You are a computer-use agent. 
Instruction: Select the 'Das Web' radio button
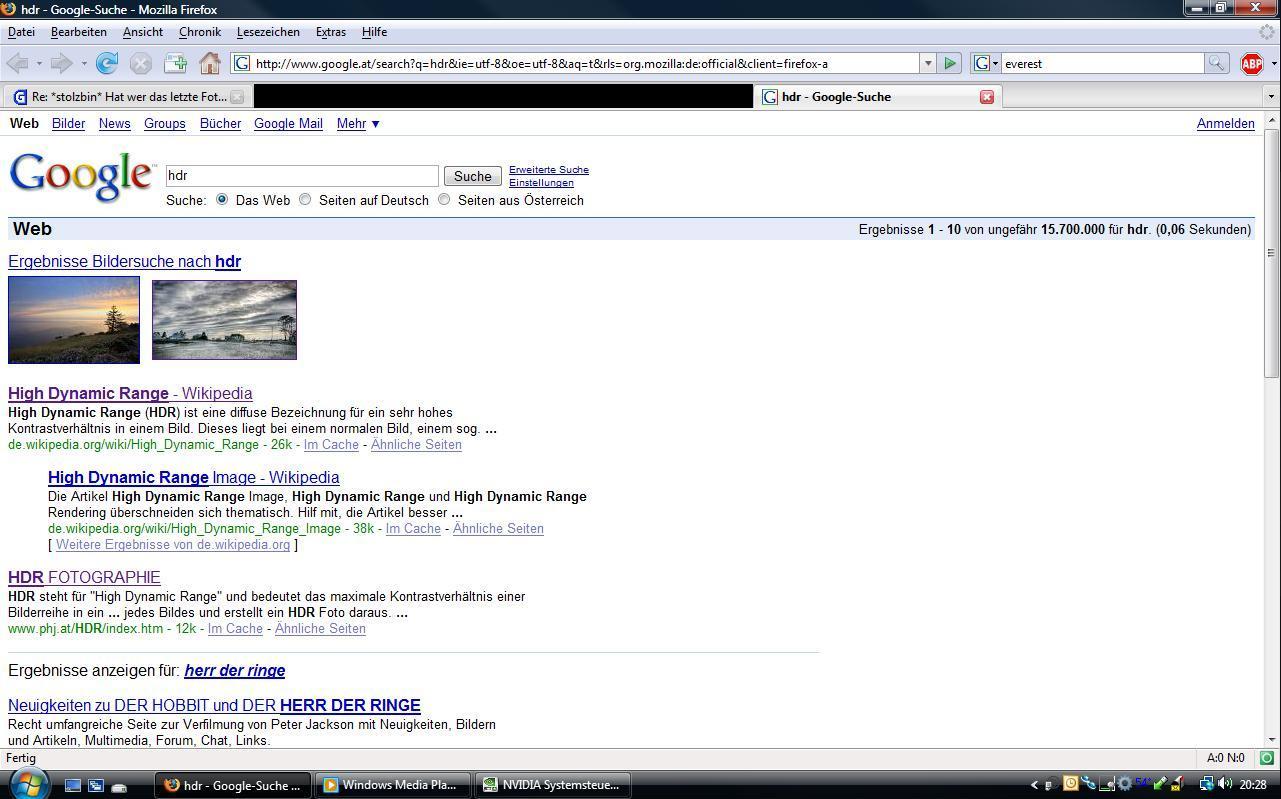222,200
